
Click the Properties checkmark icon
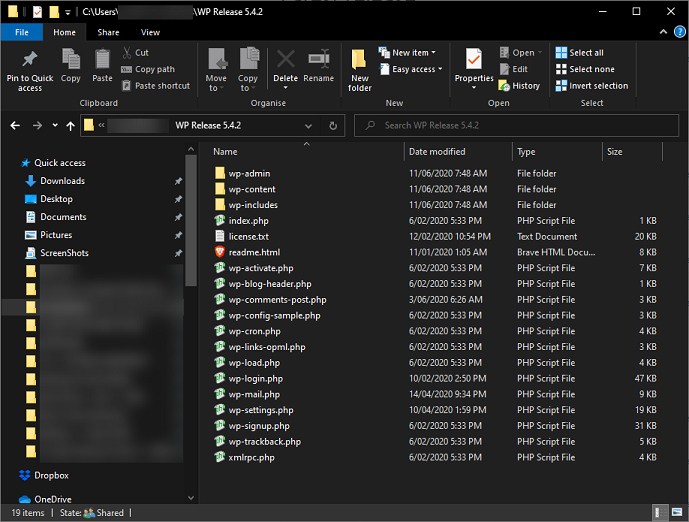(x=474, y=59)
